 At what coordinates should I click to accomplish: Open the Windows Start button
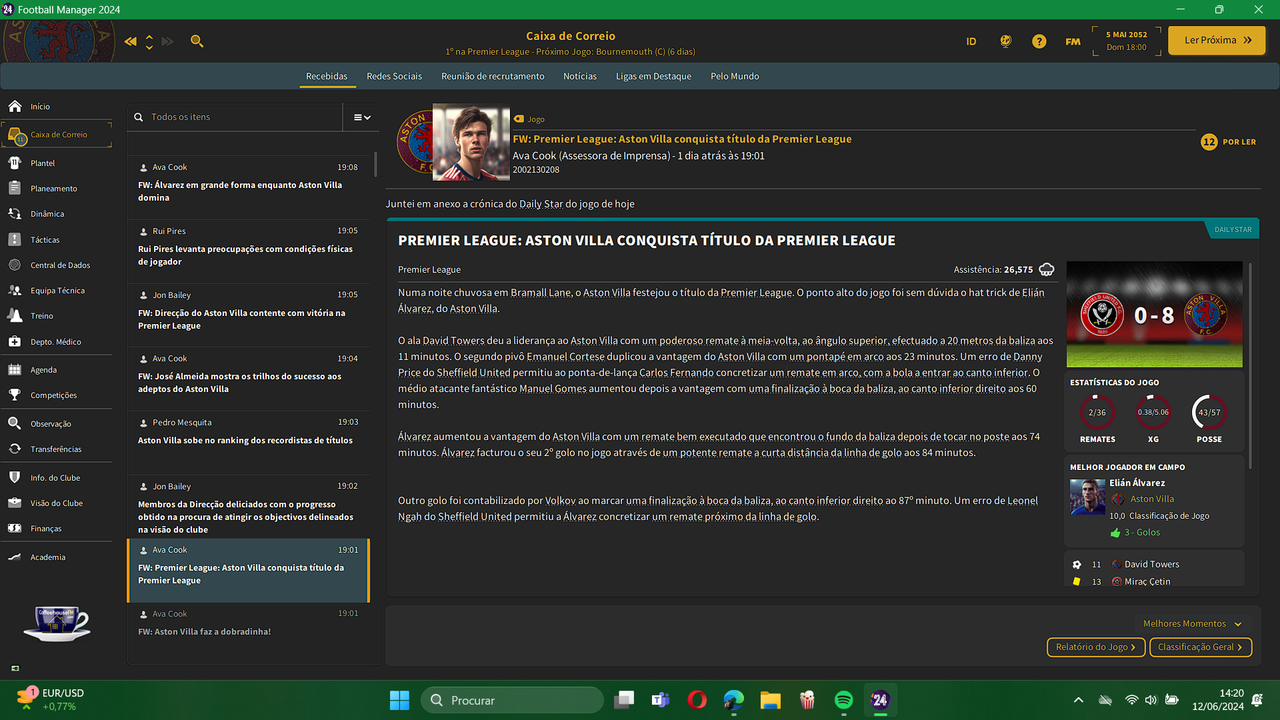(399, 700)
